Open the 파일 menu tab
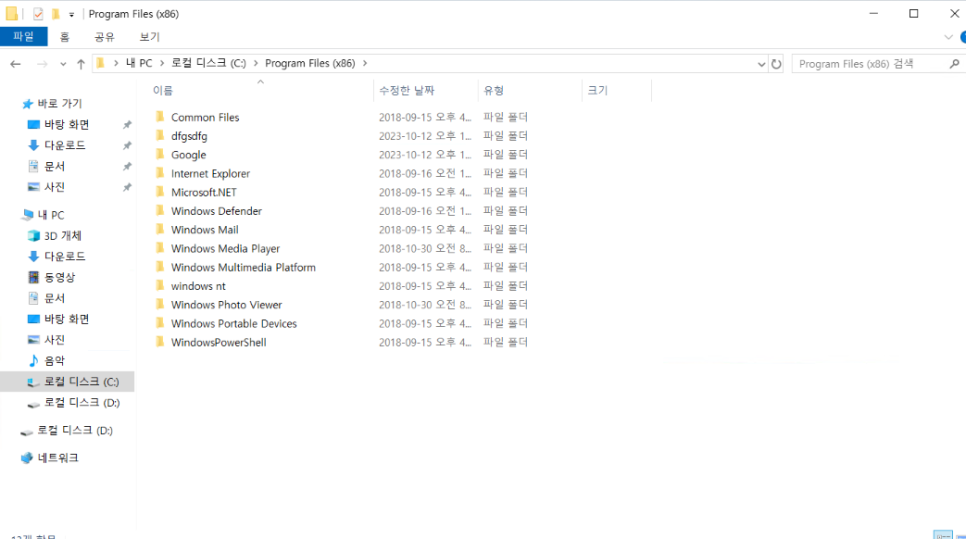The width and height of the screenshot is (966, 539). [x=23, y=37]
